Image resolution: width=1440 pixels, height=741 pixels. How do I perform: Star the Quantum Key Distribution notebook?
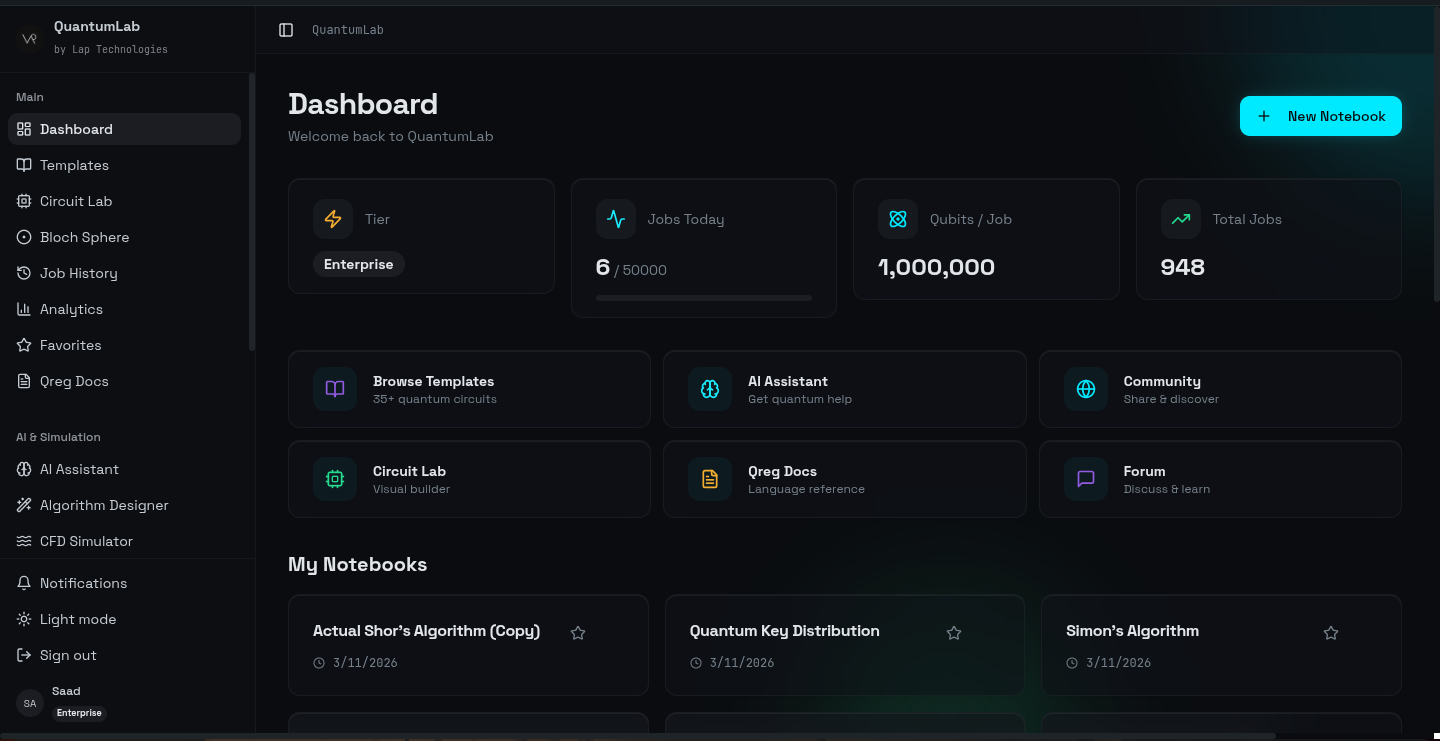(x=953, y=632)
